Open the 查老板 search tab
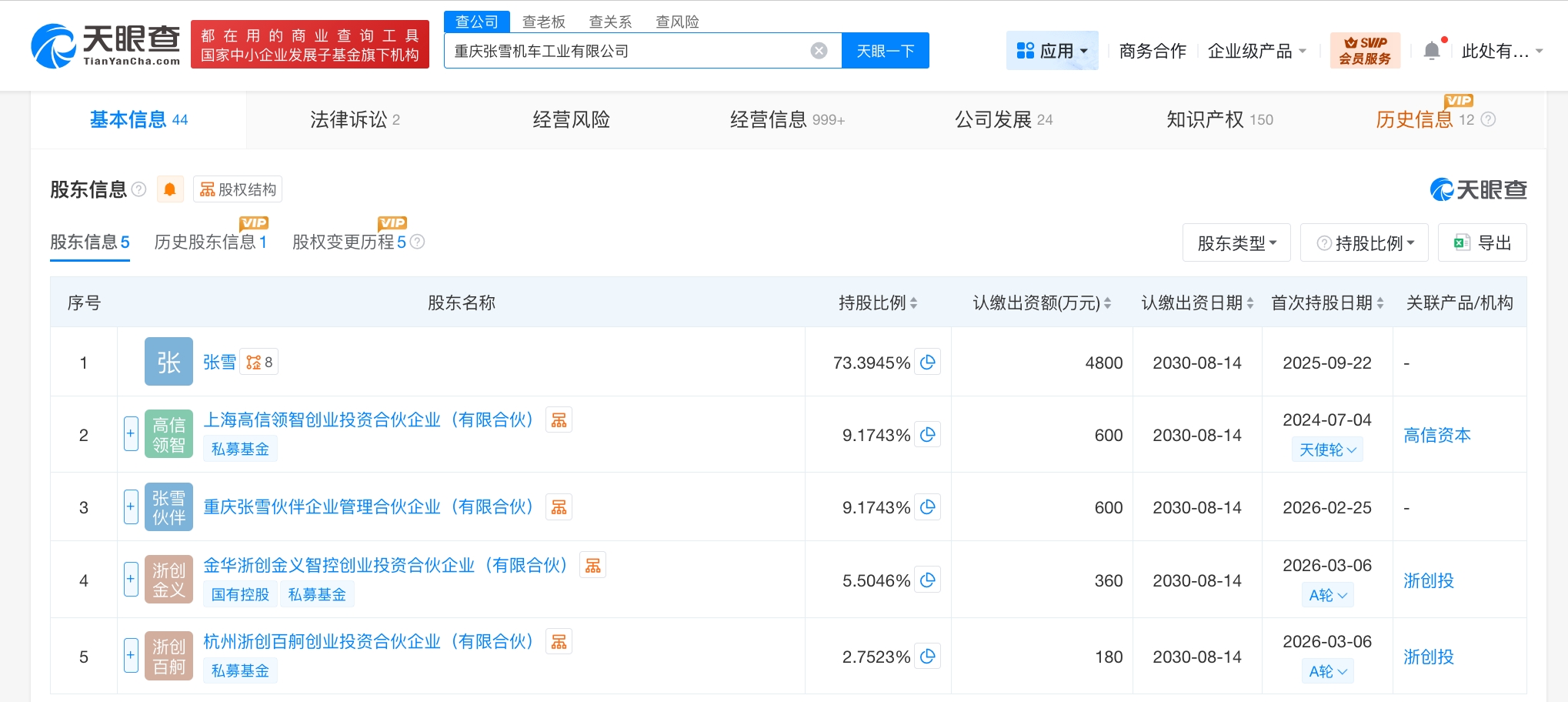This screenshot has height=702, width=1568. [544, 22]
